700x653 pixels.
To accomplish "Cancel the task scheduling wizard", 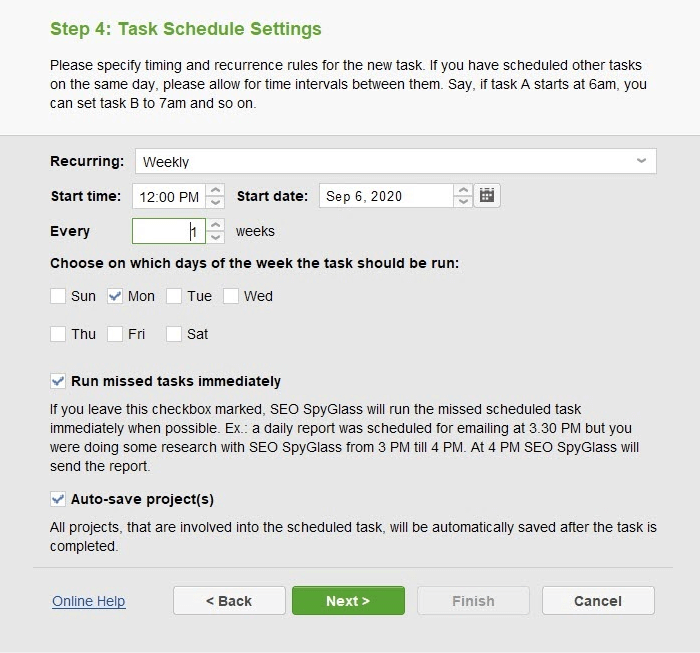I will (x=598, y=601).
